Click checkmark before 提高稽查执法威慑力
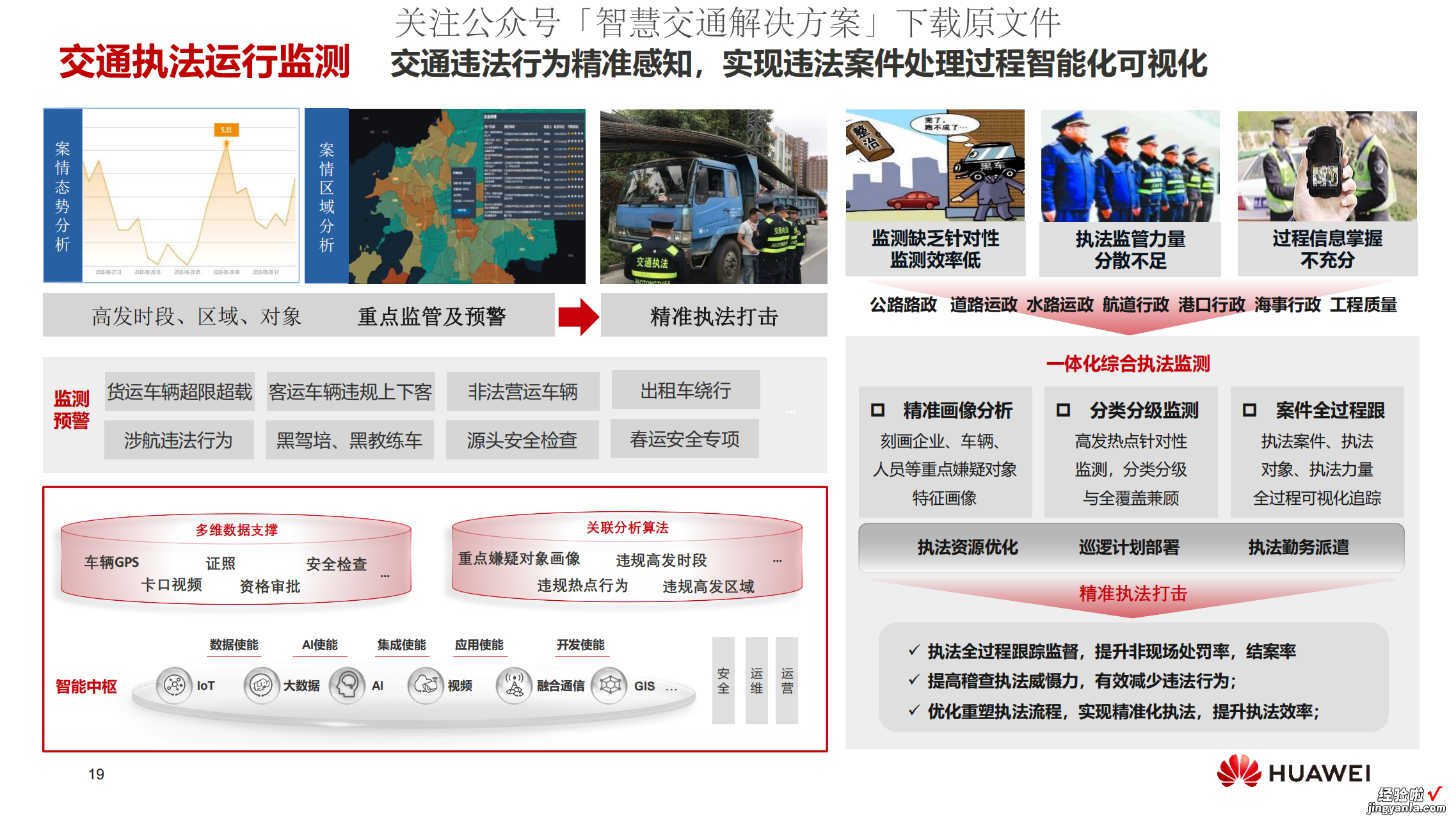Screen dimensions: 1456x819 915,680
